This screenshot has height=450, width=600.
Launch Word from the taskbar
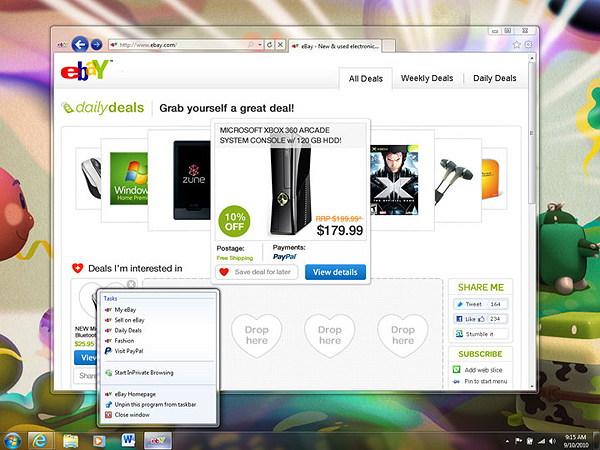(128, 440)
